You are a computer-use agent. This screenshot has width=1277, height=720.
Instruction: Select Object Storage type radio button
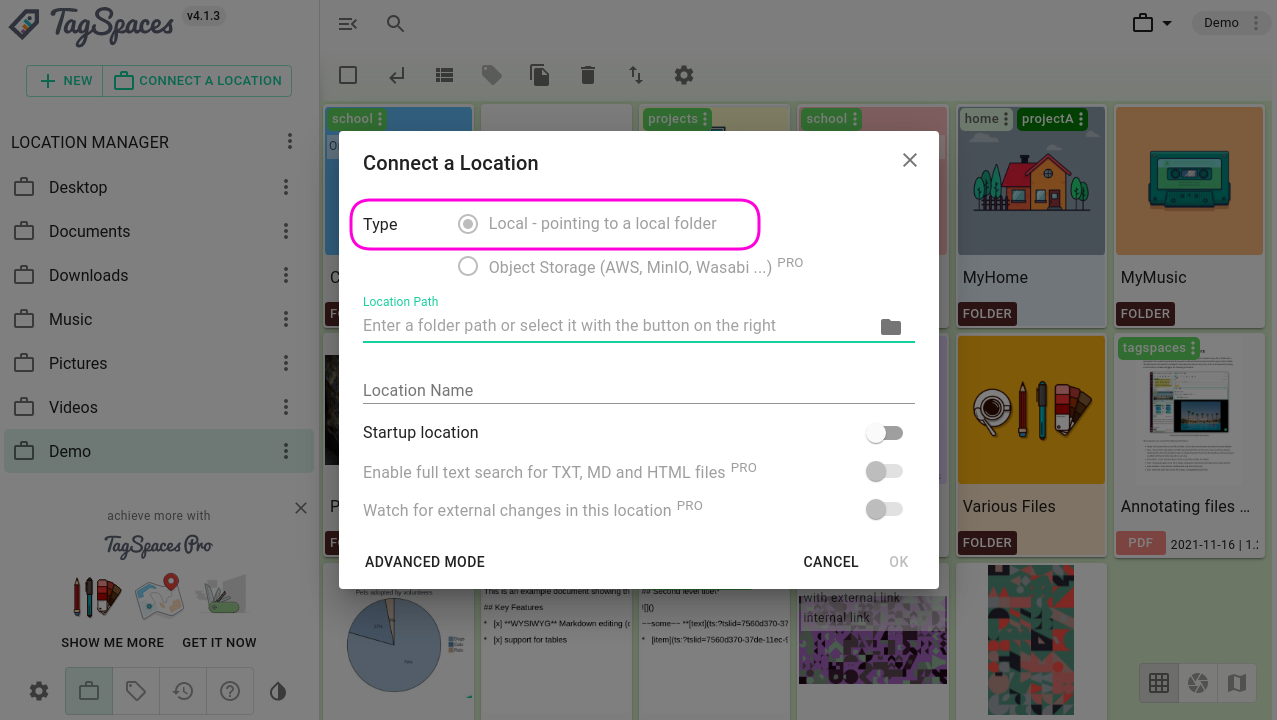tap(467, 266)
